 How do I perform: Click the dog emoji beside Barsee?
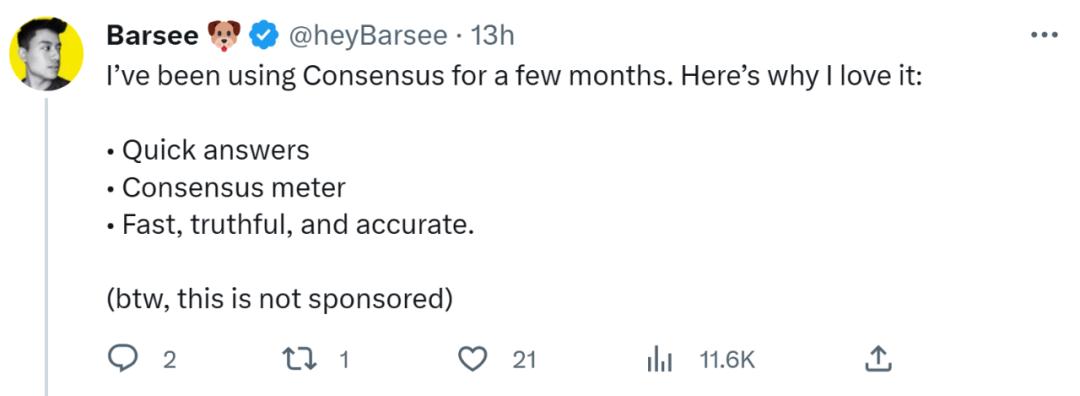pyautogui.click(x=225, y=36)
